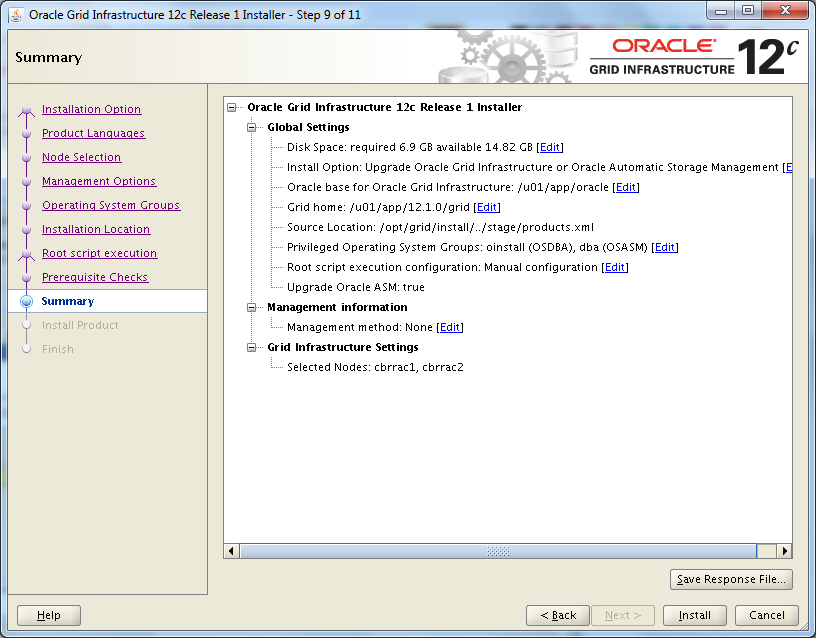Jump to Operating System Groups step
Viewport: 816px width, 638px height.
pos(111,205)
